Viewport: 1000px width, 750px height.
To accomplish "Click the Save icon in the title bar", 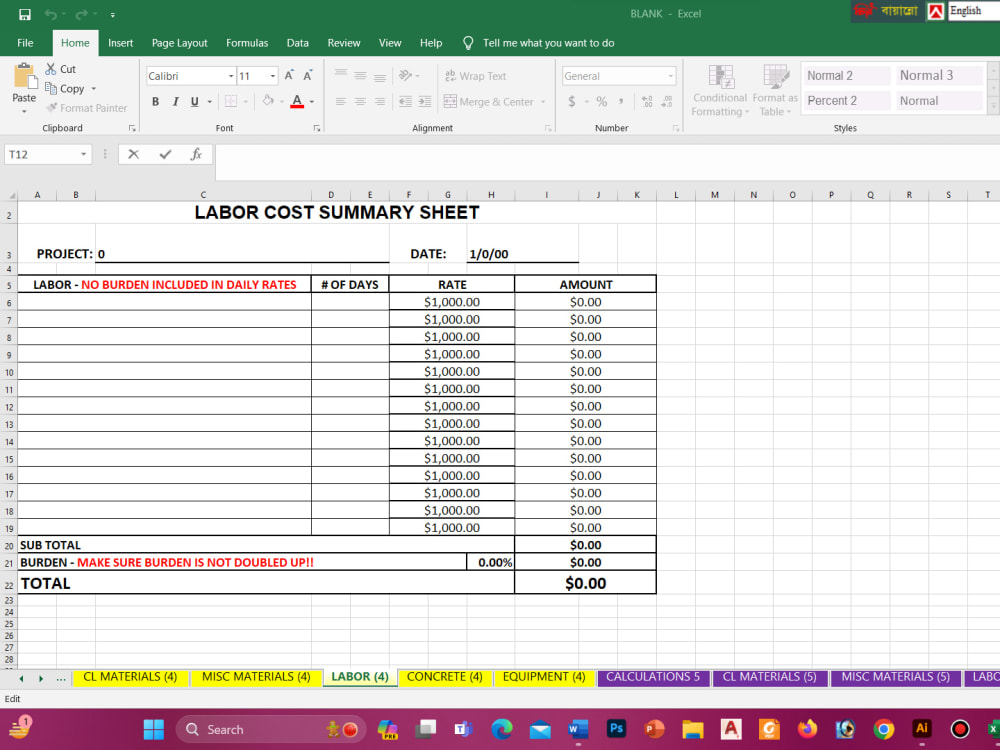I will pyautogui.click(x=25, y=14).
